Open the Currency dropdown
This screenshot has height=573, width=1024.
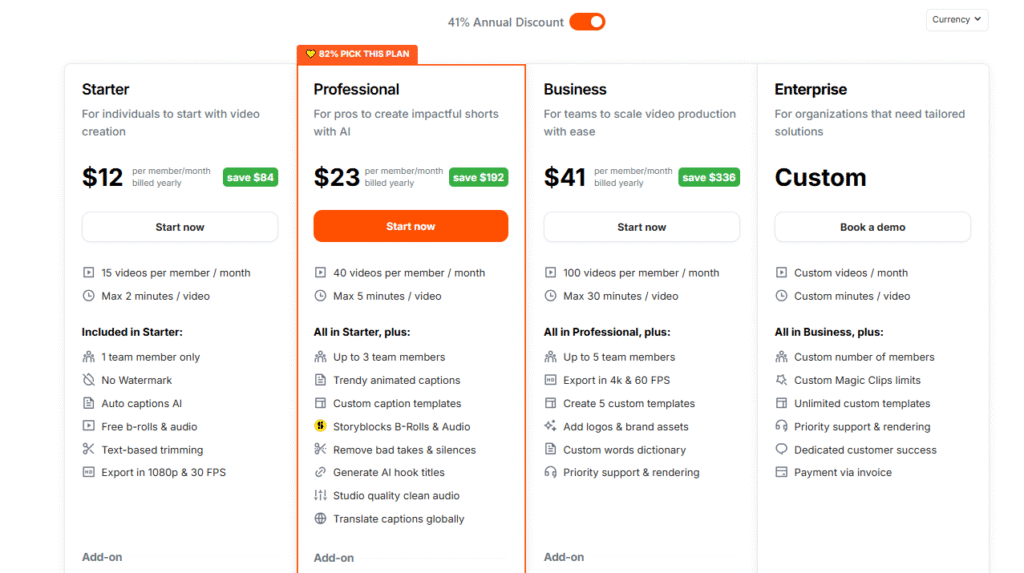(956, 20)
